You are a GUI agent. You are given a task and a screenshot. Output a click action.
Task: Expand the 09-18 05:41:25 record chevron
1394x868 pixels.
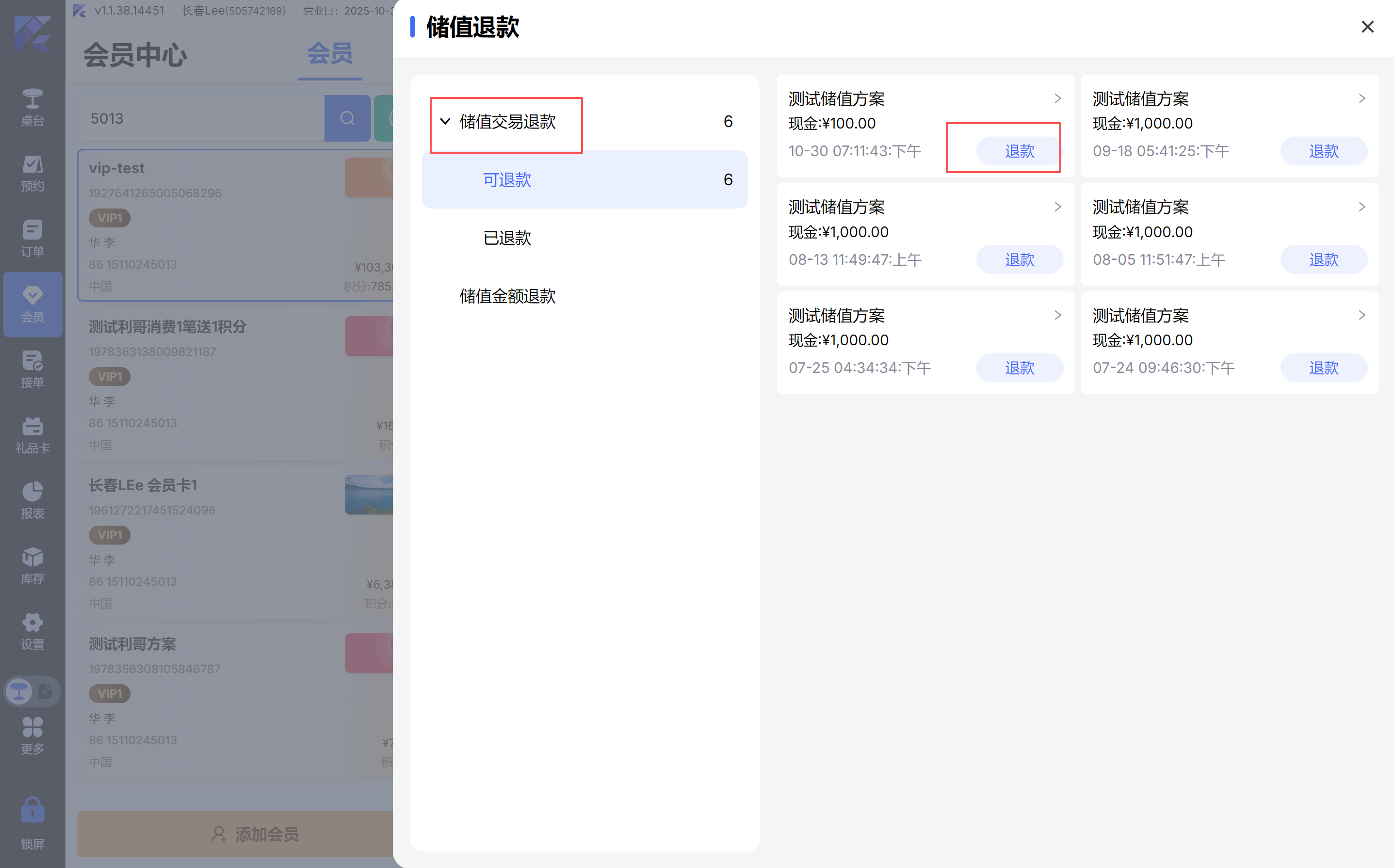coord(1362,99)
